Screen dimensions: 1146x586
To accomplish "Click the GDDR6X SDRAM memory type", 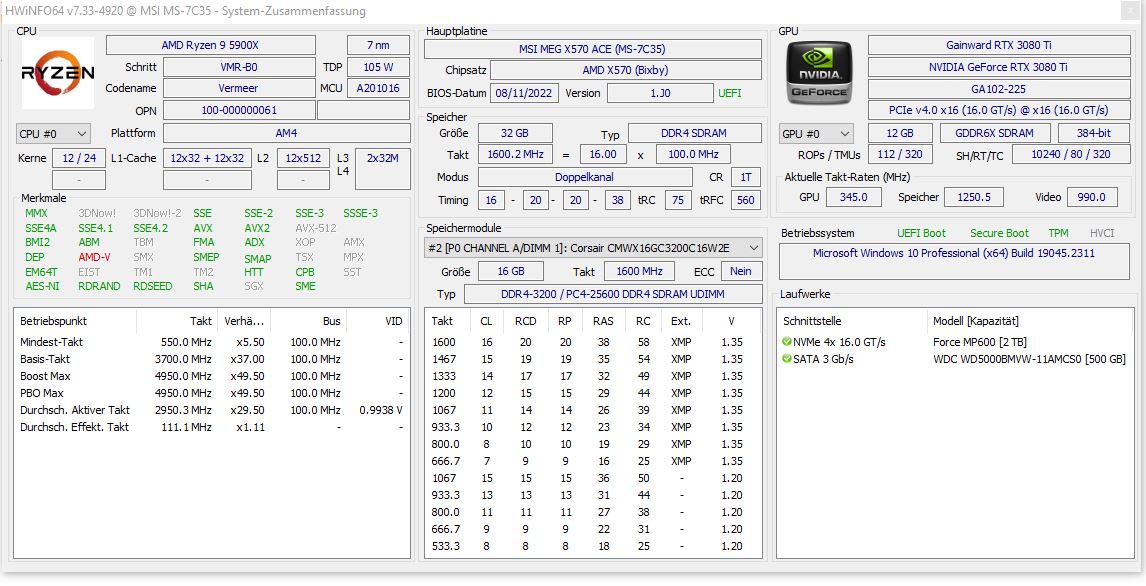I will click(995, 134).
